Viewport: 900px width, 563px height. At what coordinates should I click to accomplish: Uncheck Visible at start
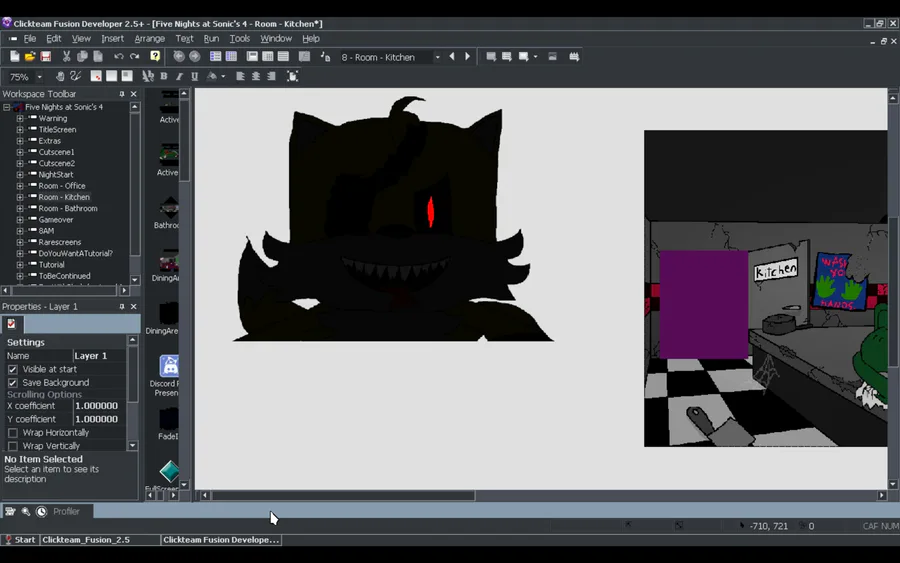click(x=13, y=369)
